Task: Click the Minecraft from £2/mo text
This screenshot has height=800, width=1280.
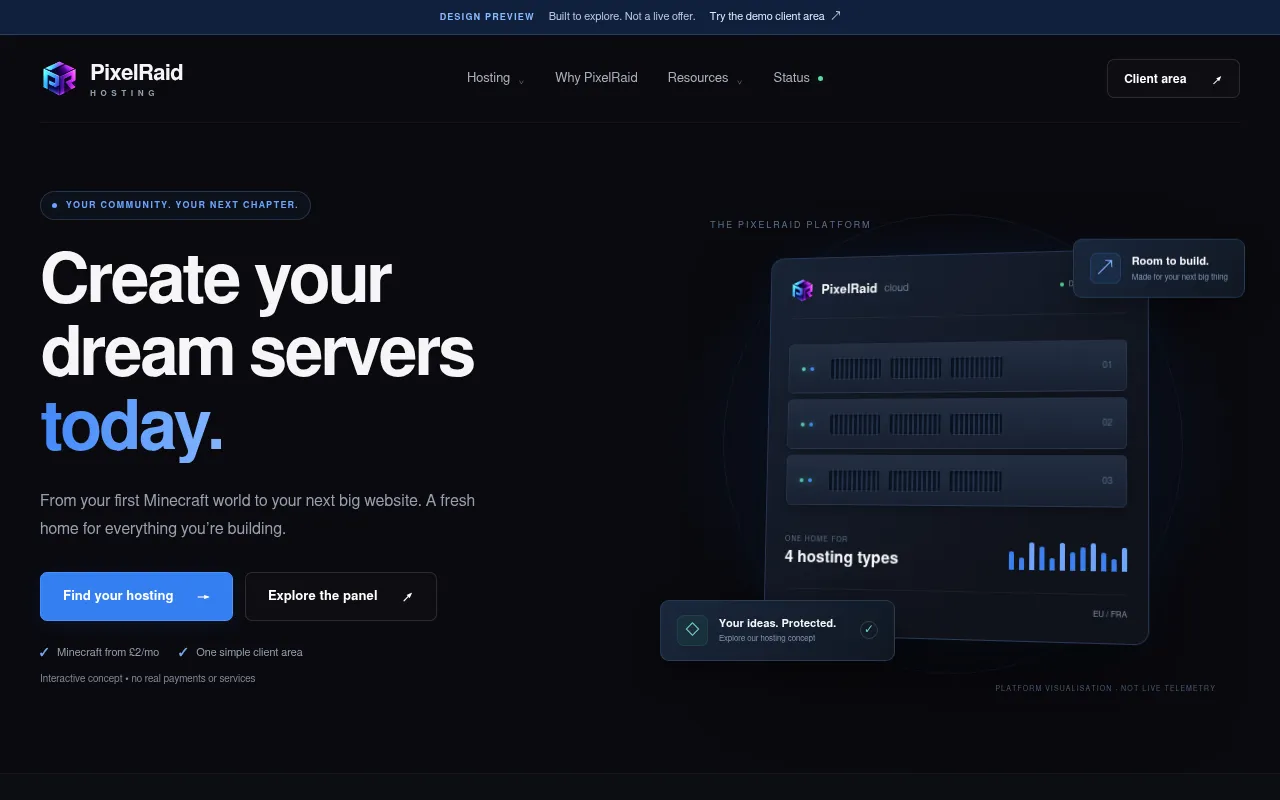Action: click(x=108, y=652)
